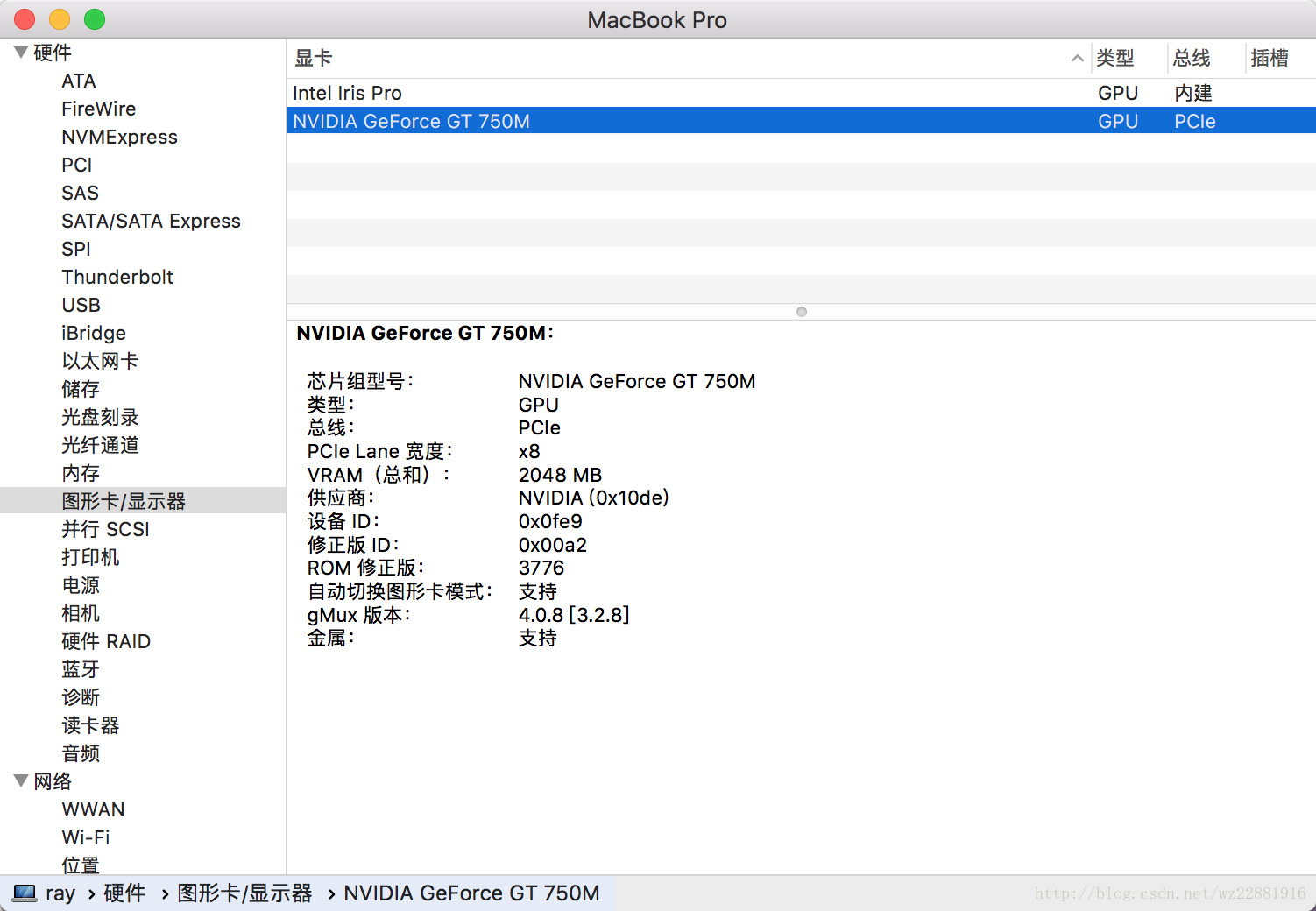Screen dimensions: 1316x911
Task: Click the sort arrow in 显卡 column
Action: [x=1077, y=59]
